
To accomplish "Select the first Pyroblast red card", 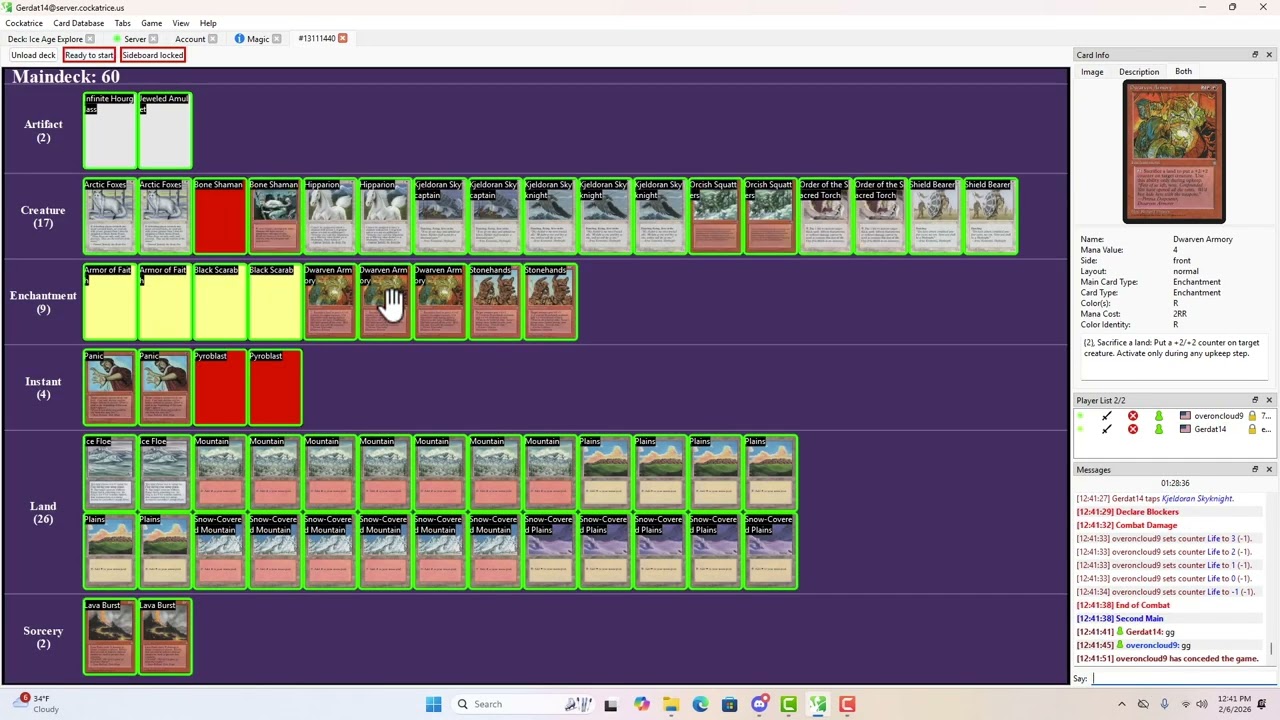I will [x=220, y=388].
